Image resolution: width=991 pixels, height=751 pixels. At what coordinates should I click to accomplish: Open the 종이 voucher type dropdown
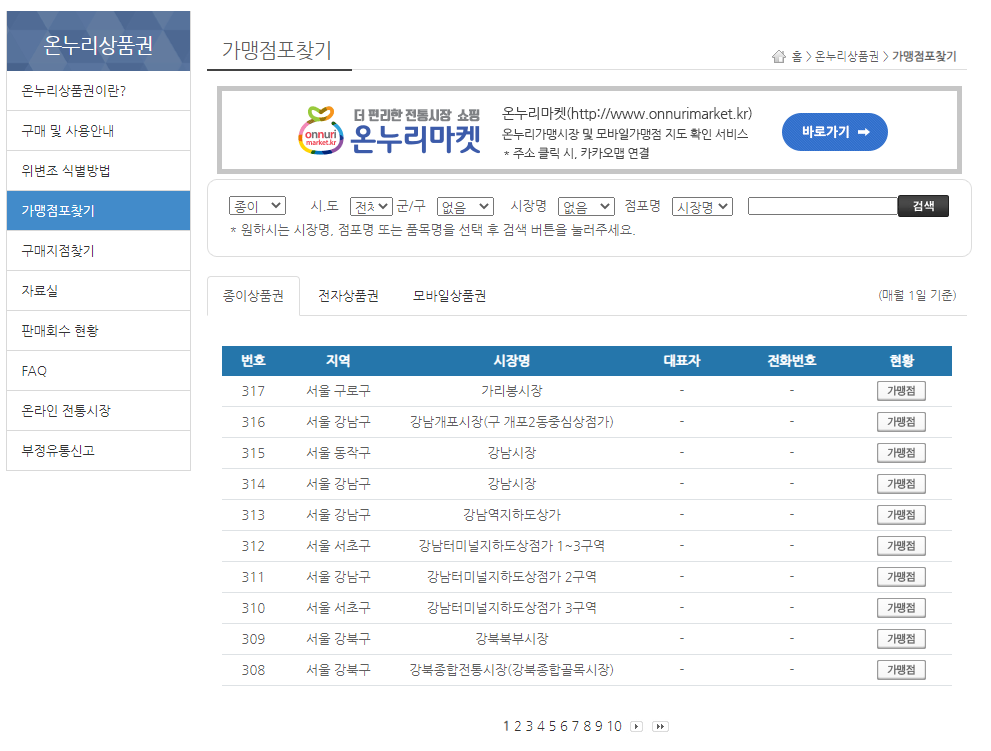click(x=257, y=206)
